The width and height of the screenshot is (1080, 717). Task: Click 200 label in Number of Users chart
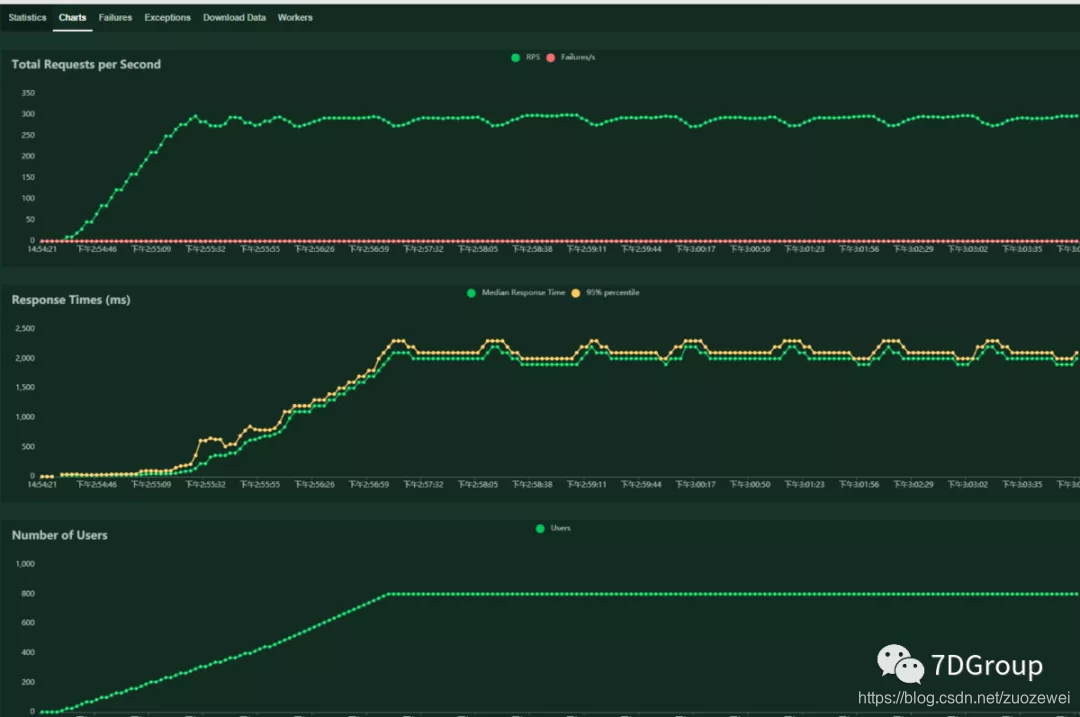pyautogui.click(x=28, y=682)
